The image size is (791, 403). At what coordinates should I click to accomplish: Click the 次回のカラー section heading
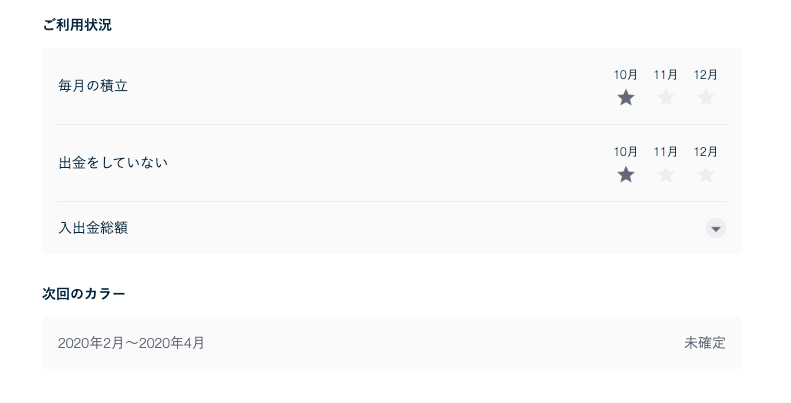[x=84, y=294]
